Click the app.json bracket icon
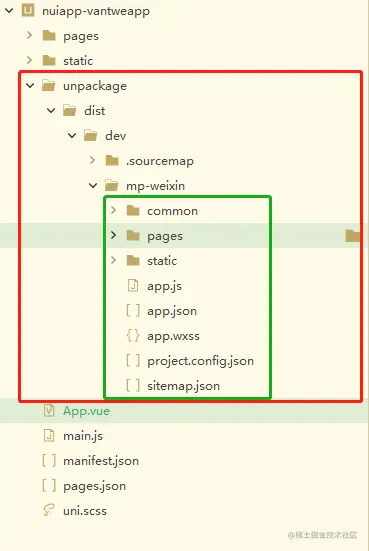The image size is (369, 551). tap(133, 311)
